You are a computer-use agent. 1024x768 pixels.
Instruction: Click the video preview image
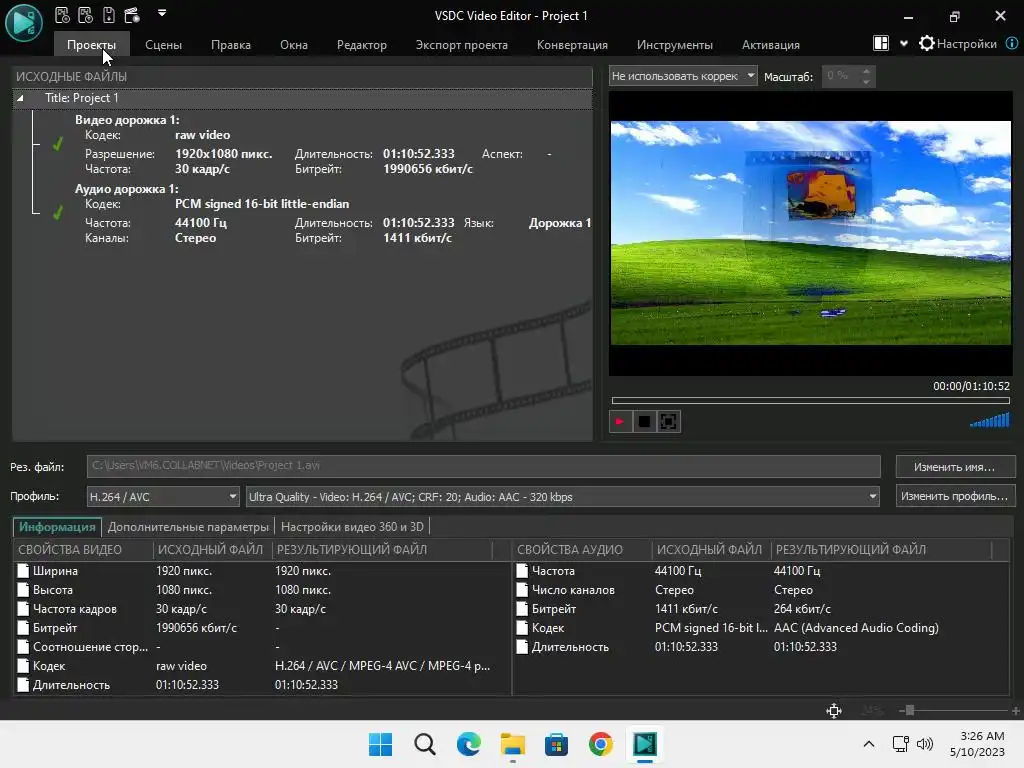tap(810, 232)
